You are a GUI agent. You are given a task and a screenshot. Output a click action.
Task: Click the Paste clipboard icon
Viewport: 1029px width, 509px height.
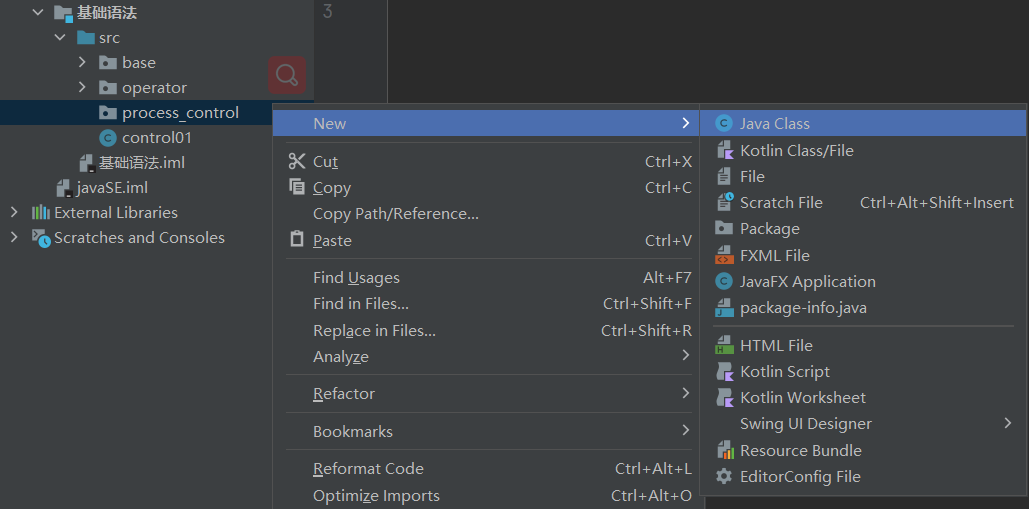(297, 240)
